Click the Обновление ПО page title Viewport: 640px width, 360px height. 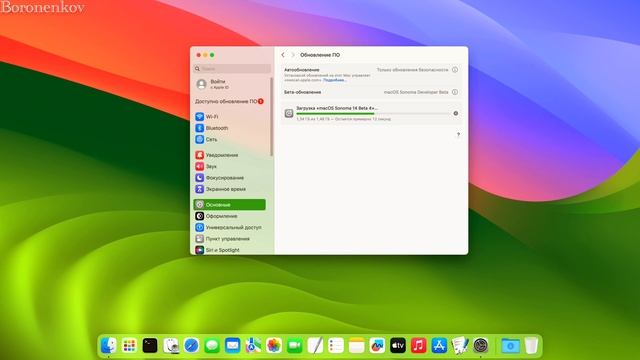[320, 55]
